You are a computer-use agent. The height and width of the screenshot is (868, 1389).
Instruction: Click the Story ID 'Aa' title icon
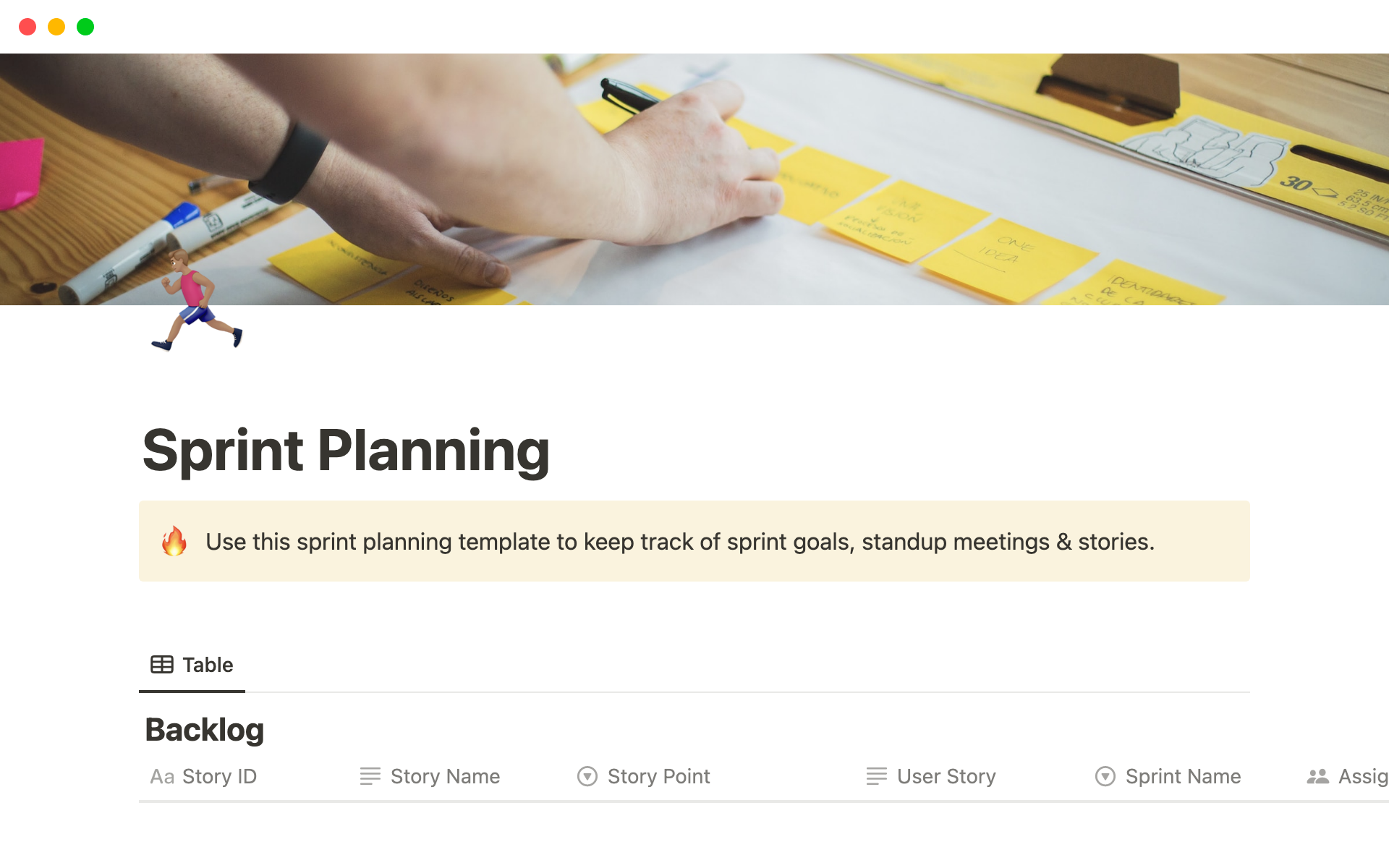[x=162, y=777]
